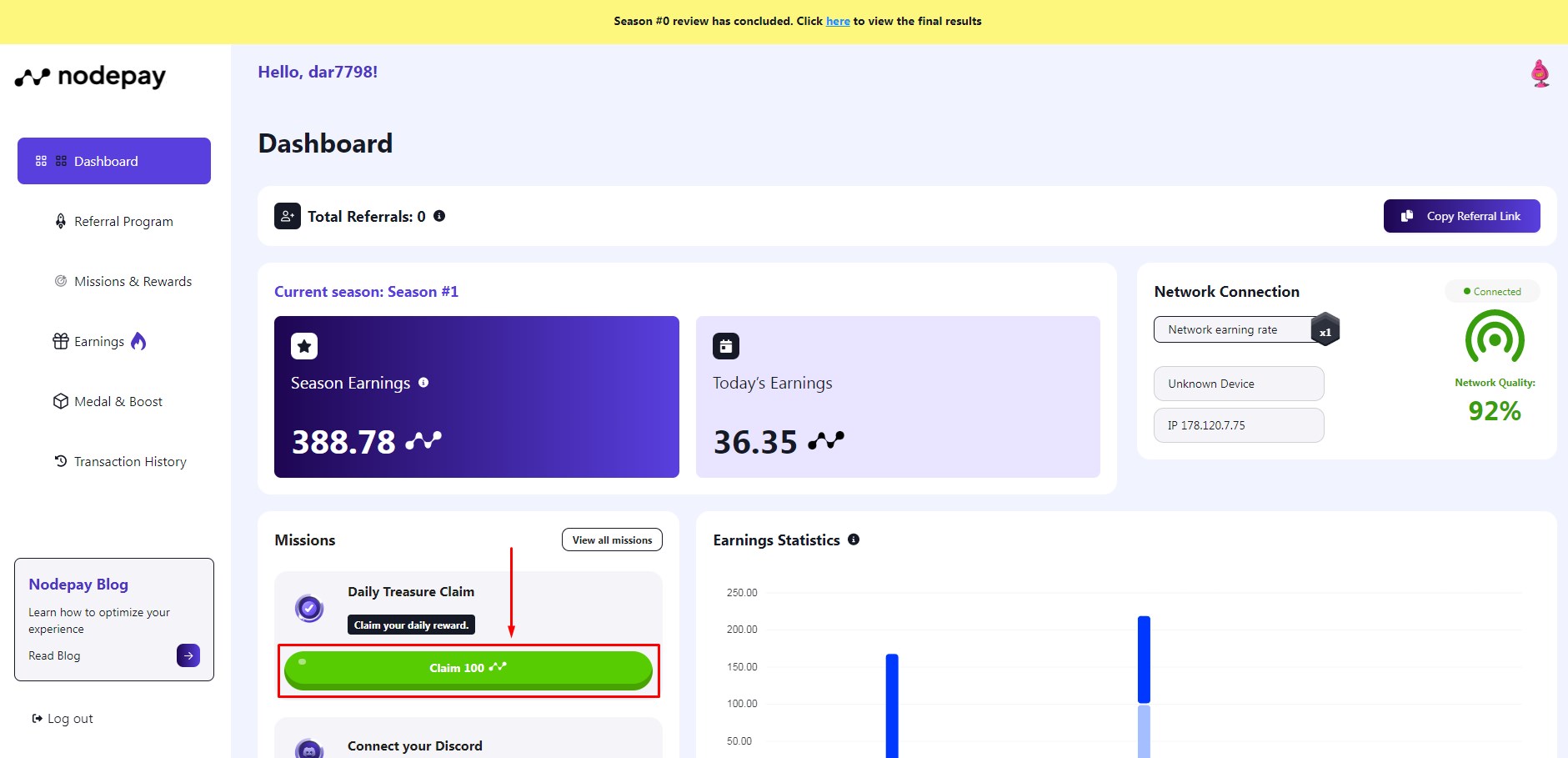Click the IP 178.120.7.75 field
This screenshot has width=1568, height=758.
tap(1239, 425)
